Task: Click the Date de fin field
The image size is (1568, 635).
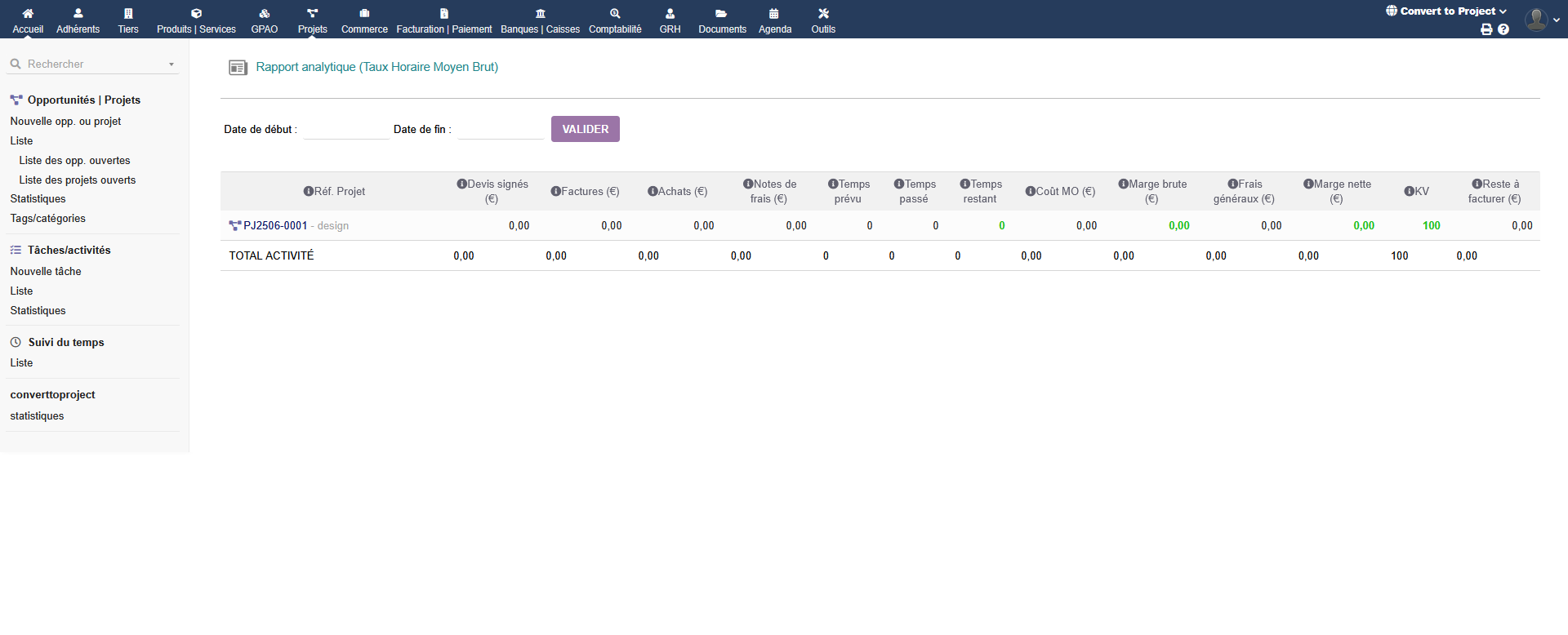Action: coord(500,130)
